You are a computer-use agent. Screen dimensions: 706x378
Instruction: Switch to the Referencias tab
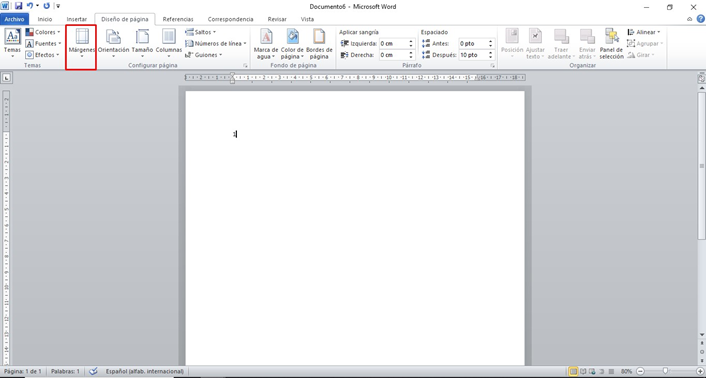tap(178, 19)
